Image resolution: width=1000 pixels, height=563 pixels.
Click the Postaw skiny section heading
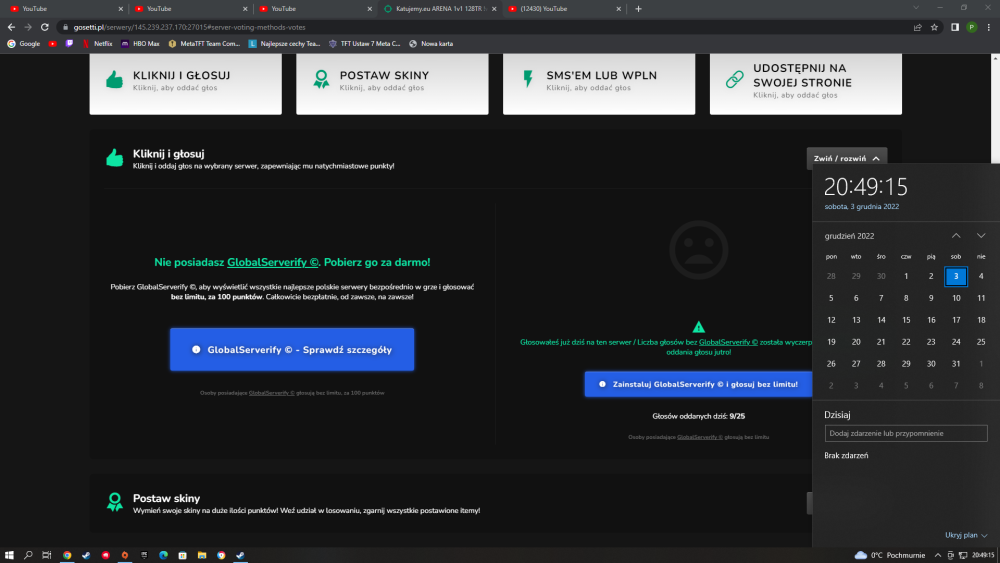pos(166,499)
